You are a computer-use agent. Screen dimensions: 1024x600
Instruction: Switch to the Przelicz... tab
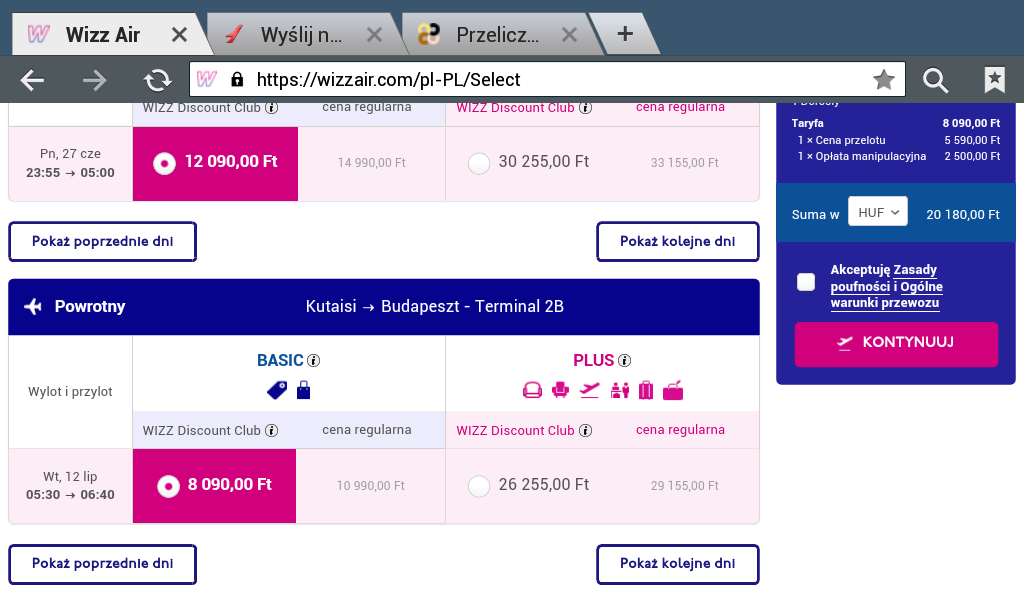(499, 34)
